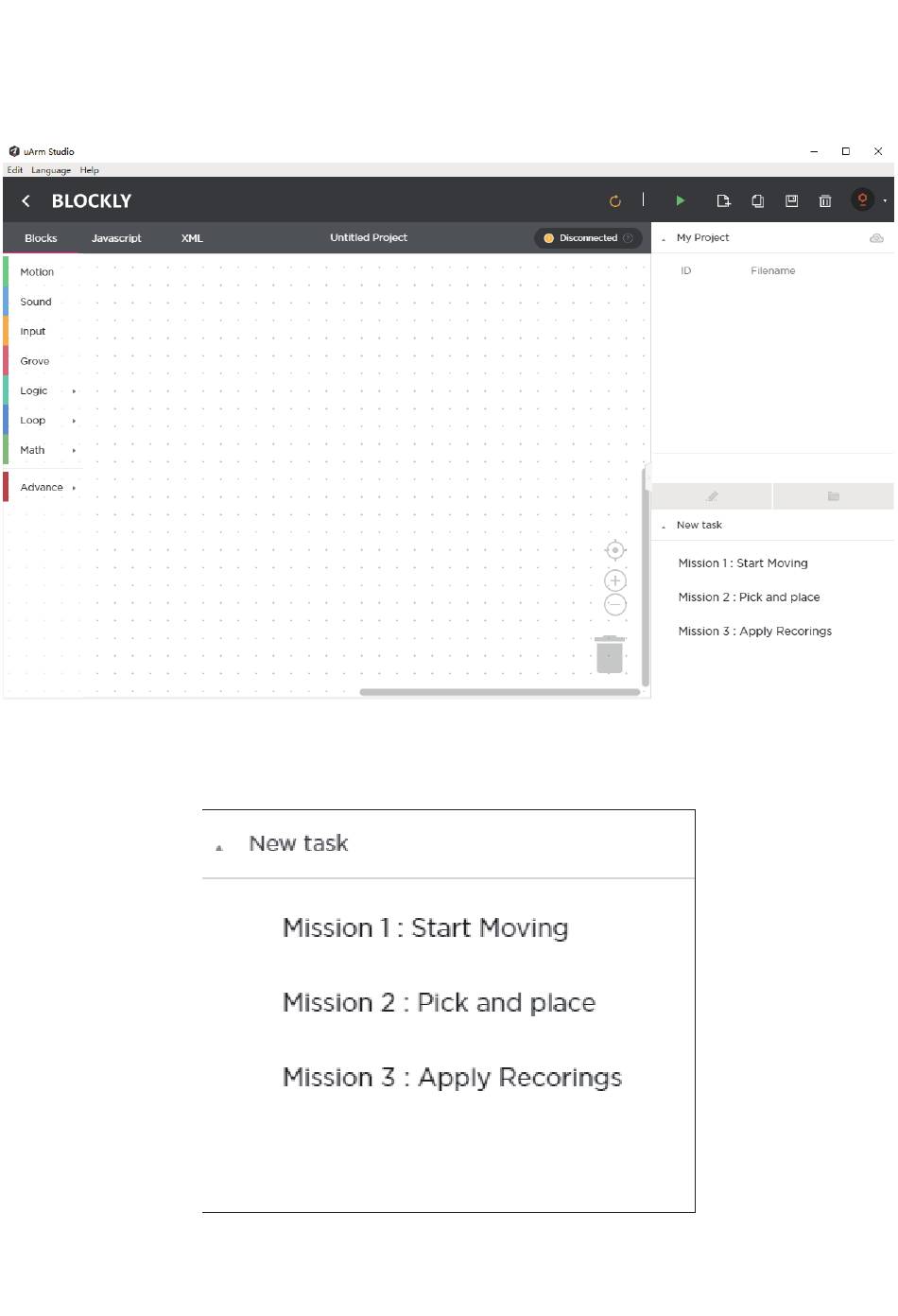Screen dimensions: 898x1316
Task: Expand the Advance block category
Action: [42, 487]
